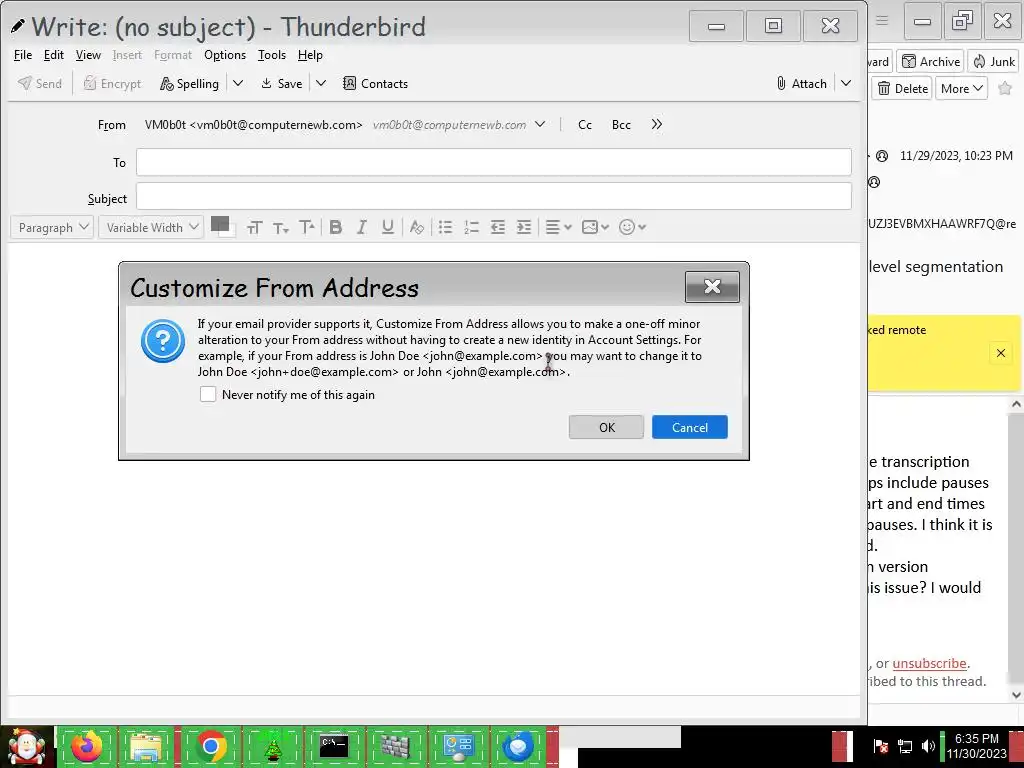Click the volume speaker tray icon
Viewport: 1024px width, 768px height.
click(x=927, y=746)
